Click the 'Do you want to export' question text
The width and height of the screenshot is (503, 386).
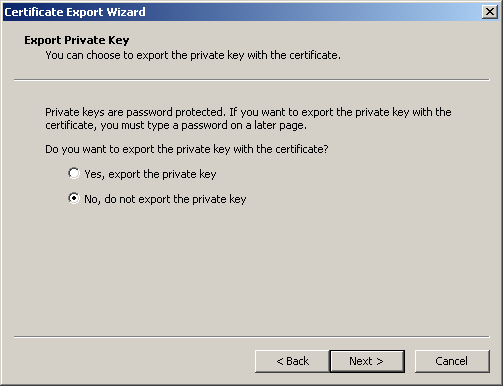[187, 149]
